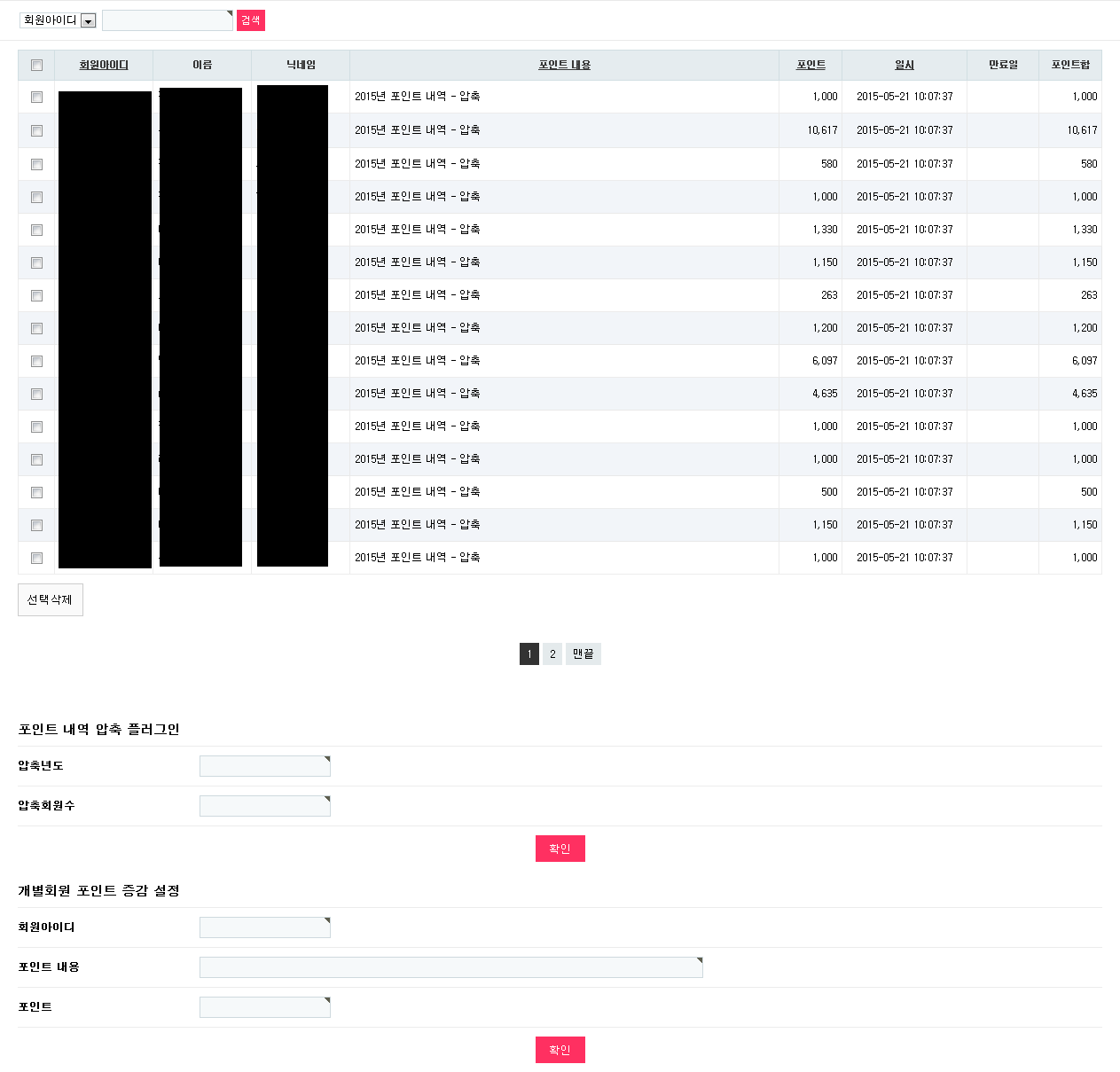Click the 선택삭제 delete button
1120x1072 pixels.
[x=50, y=599]
